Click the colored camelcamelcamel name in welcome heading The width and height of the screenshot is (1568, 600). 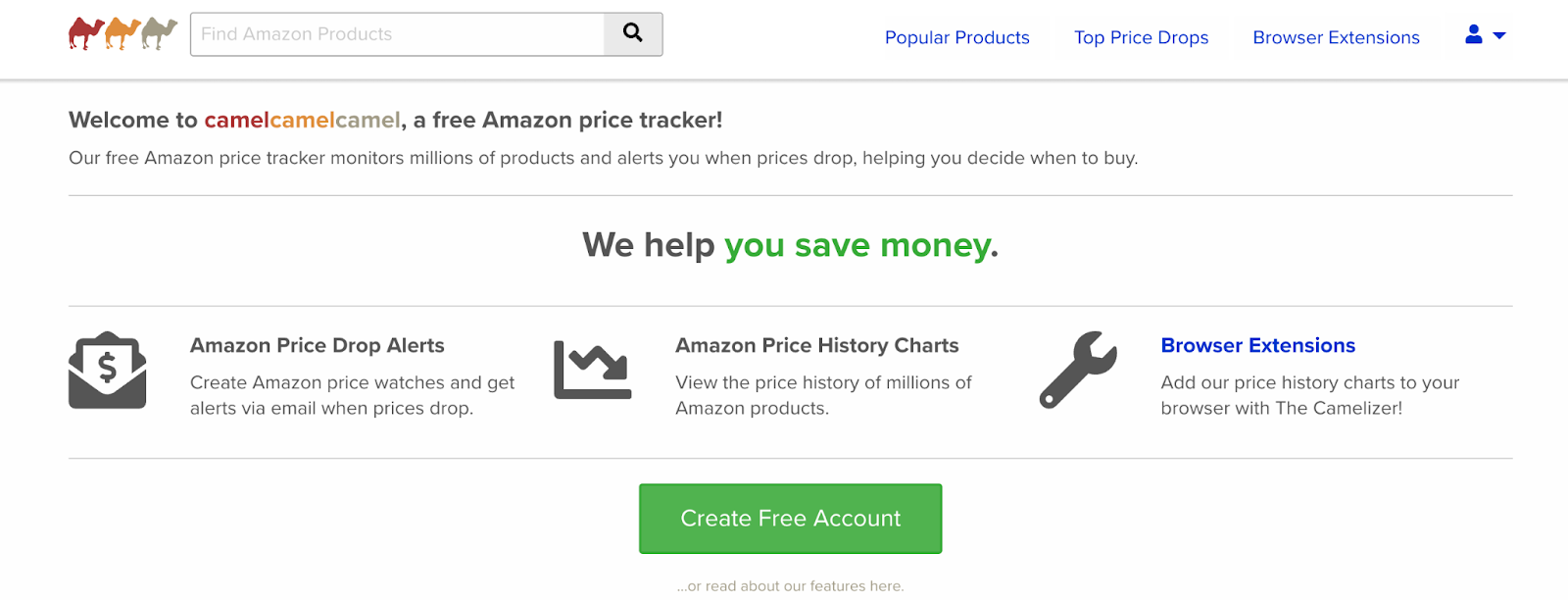pyautogui.click(x=302, y=121)
